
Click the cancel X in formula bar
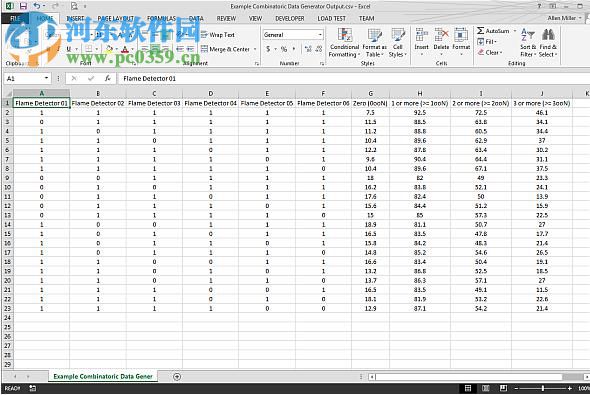click(x=74, y=78)
